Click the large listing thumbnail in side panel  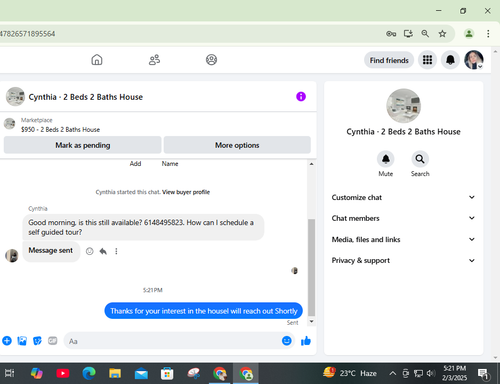(403, 106)
